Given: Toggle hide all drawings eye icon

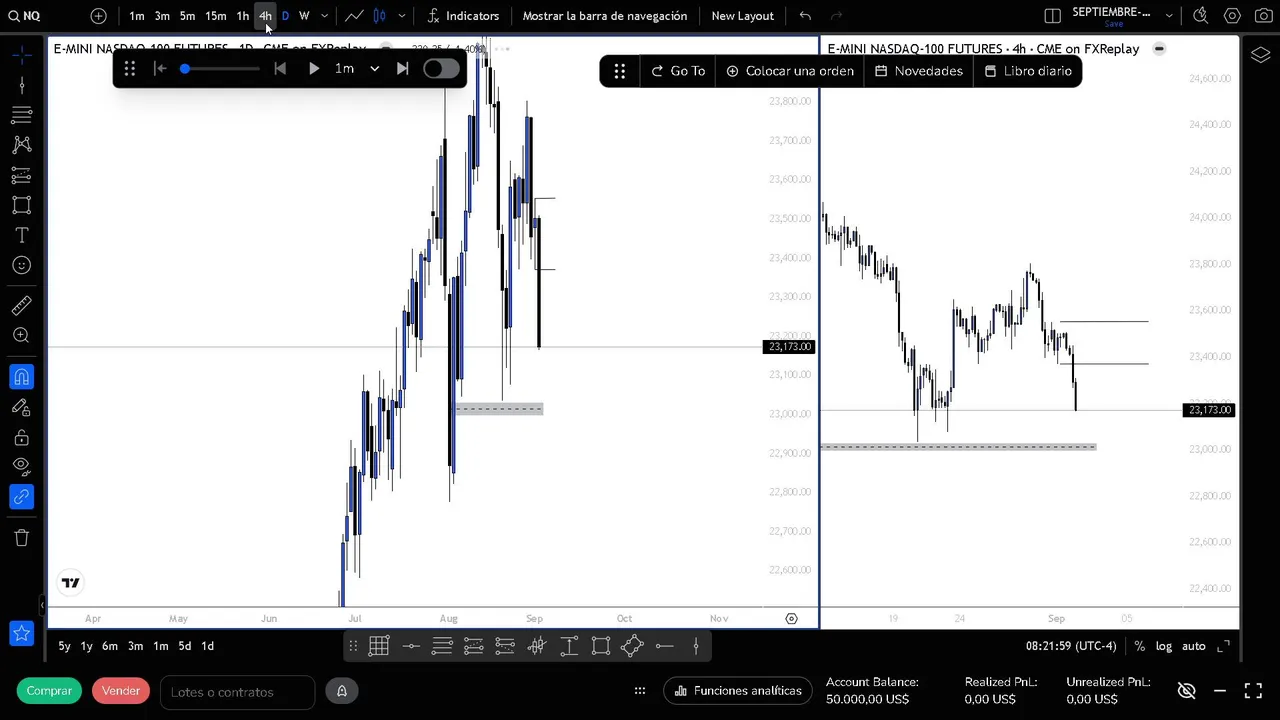Looking at the screenshot, I should tap(21, 466).
